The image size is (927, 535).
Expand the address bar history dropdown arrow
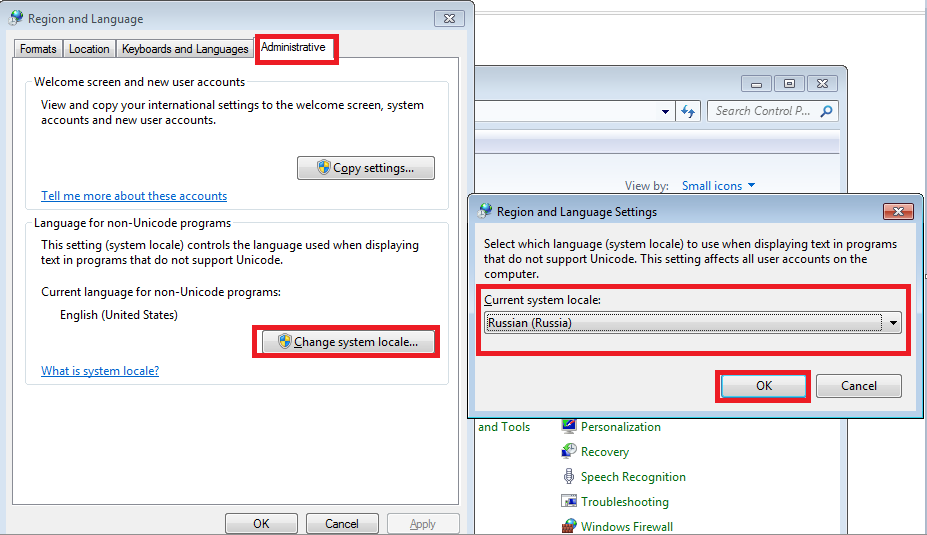point(667,111)
